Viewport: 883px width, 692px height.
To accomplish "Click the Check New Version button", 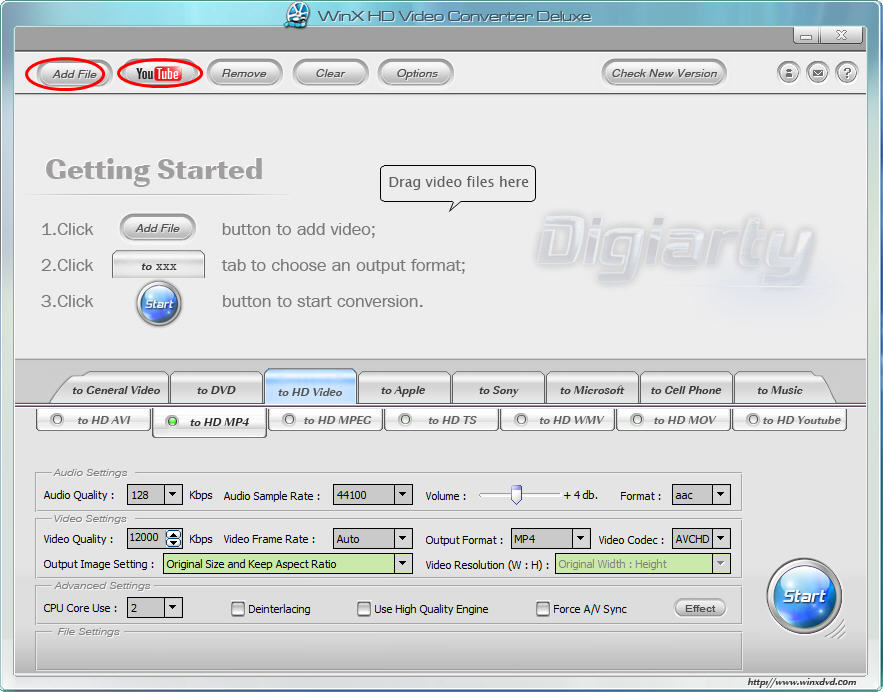I will click(664, 73).
